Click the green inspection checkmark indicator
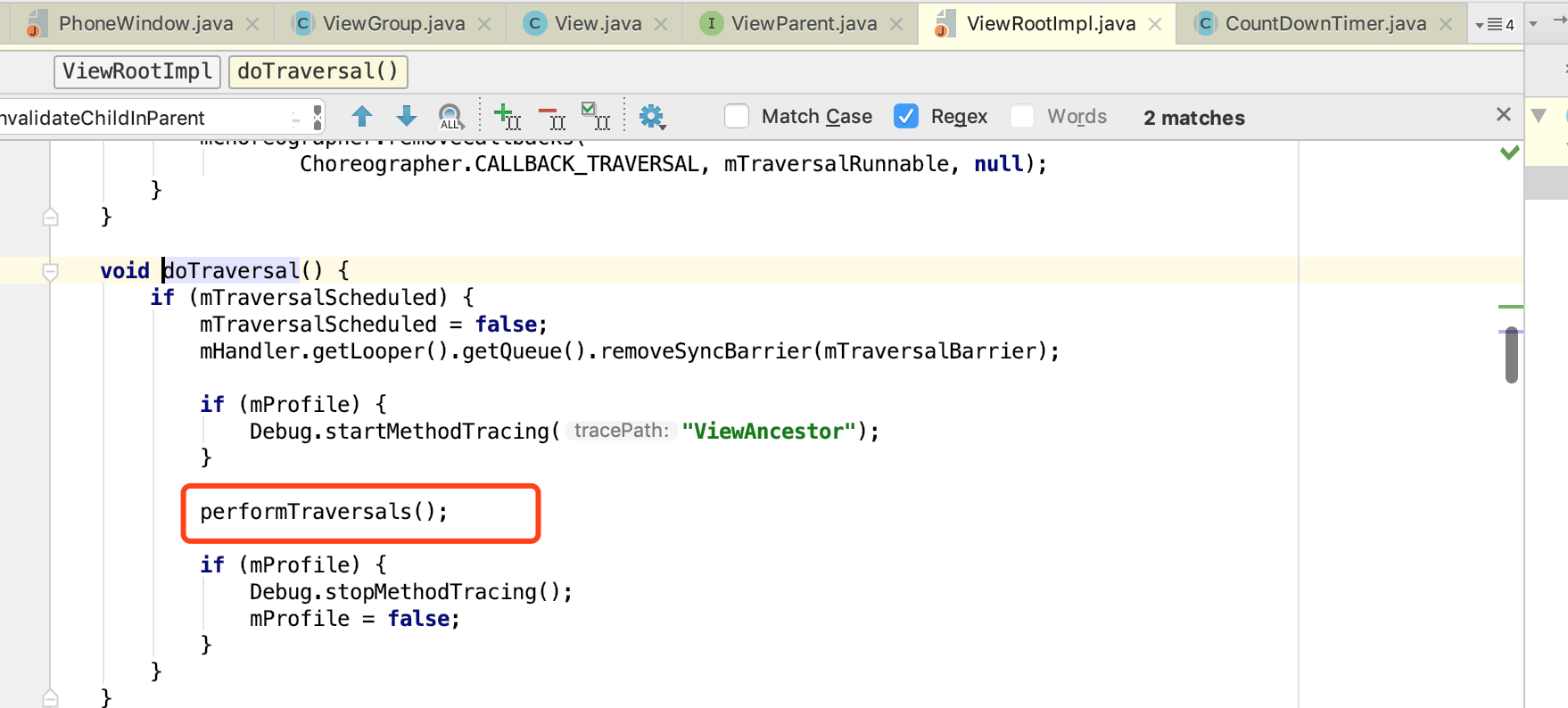Viewport: 1568px width, 708px height. 1509,152
